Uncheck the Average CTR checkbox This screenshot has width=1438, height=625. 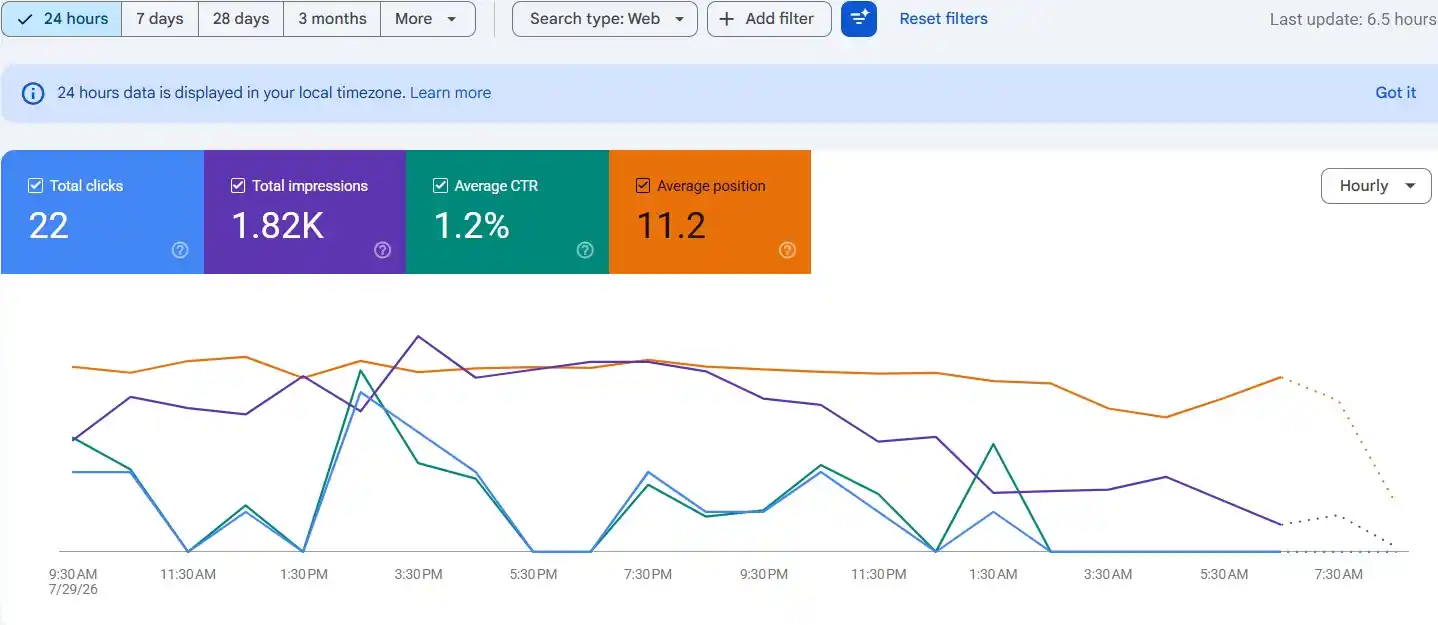click(x=440, y=185)
